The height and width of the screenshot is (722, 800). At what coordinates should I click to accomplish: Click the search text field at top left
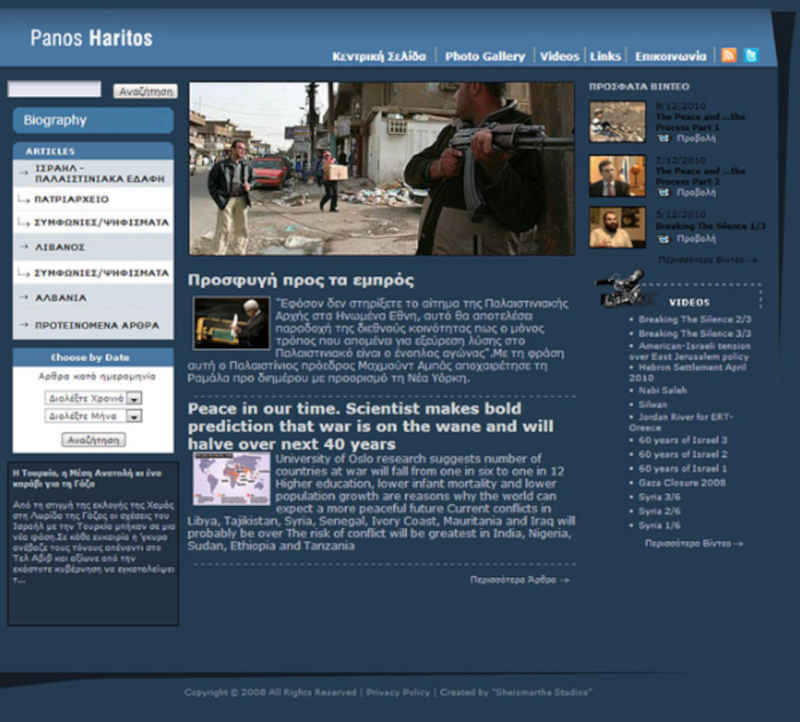click(x=54, y=90)
